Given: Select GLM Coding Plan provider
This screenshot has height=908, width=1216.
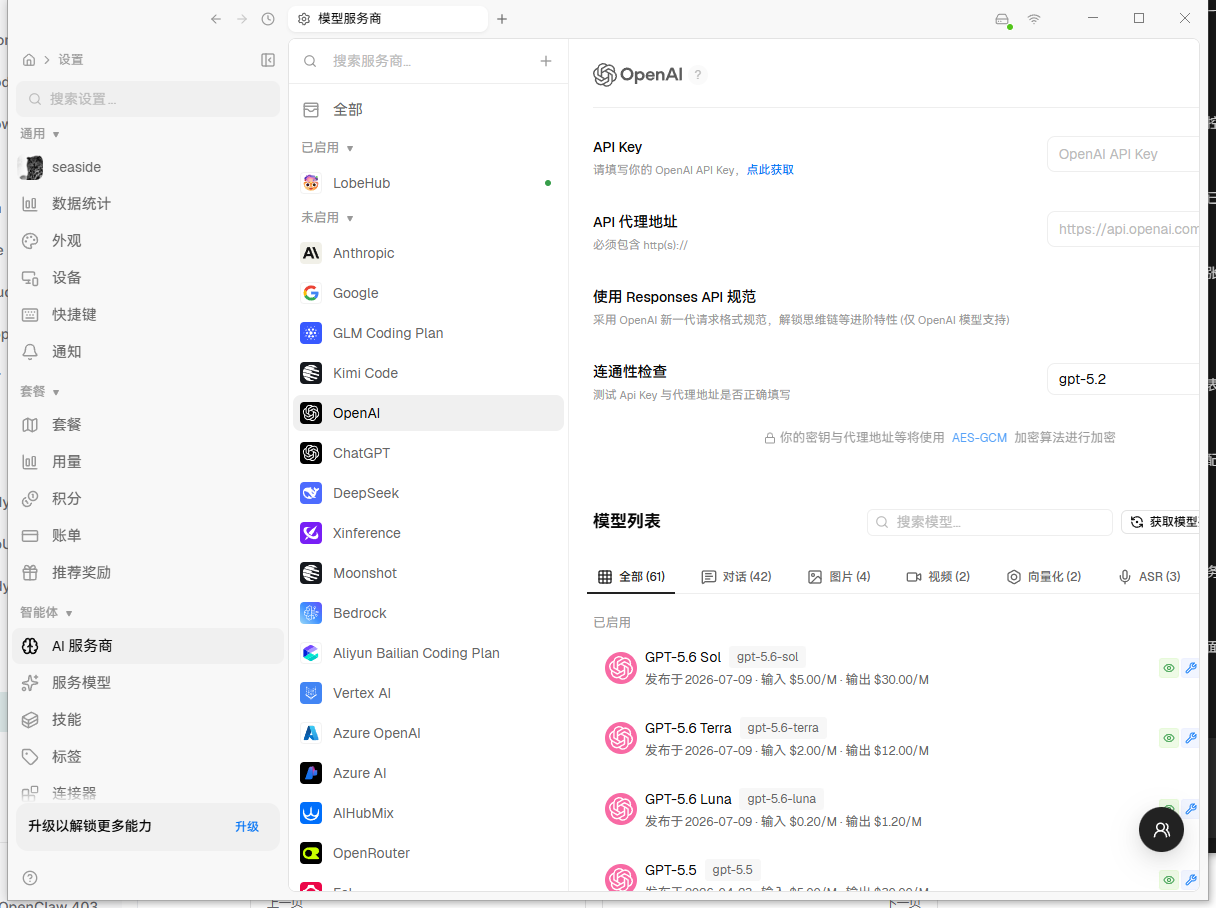Looking at the screenshot, I should 428,333.
